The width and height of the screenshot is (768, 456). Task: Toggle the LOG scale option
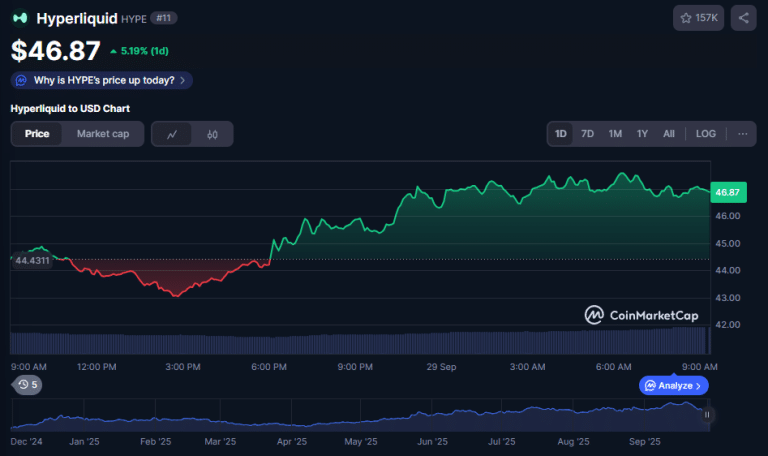[706, 134]
